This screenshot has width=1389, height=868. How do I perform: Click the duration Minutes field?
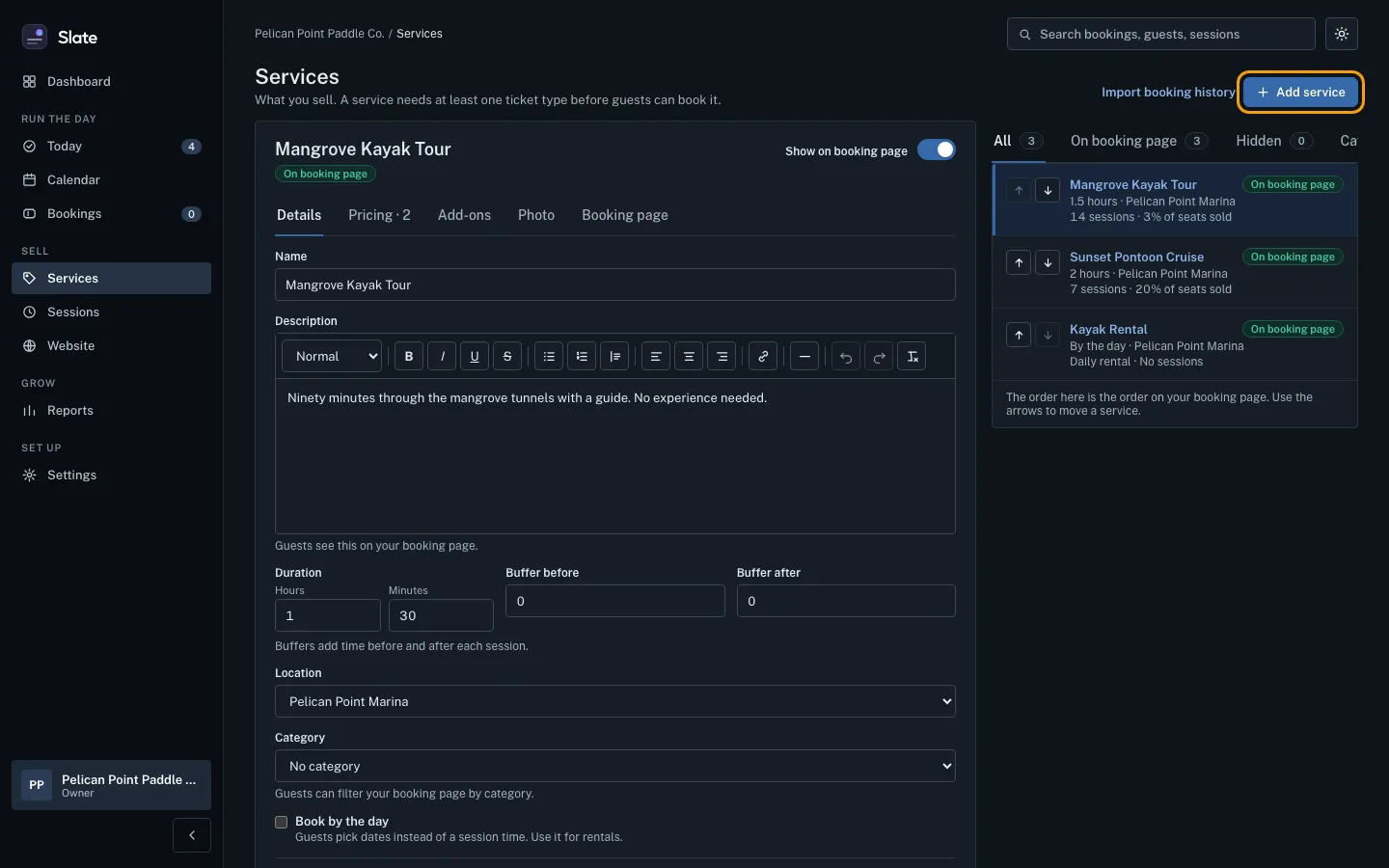441,615
